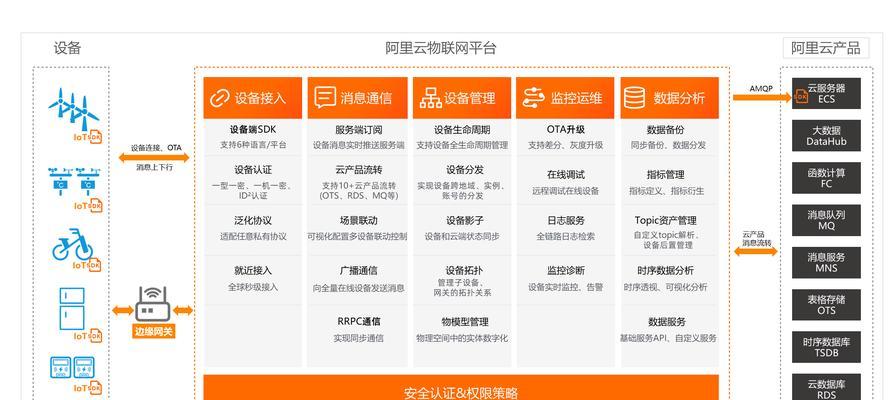This screenshot has width=889, height=400.
Task: Click the AMQP orange arrow
Action: [761, 97]
